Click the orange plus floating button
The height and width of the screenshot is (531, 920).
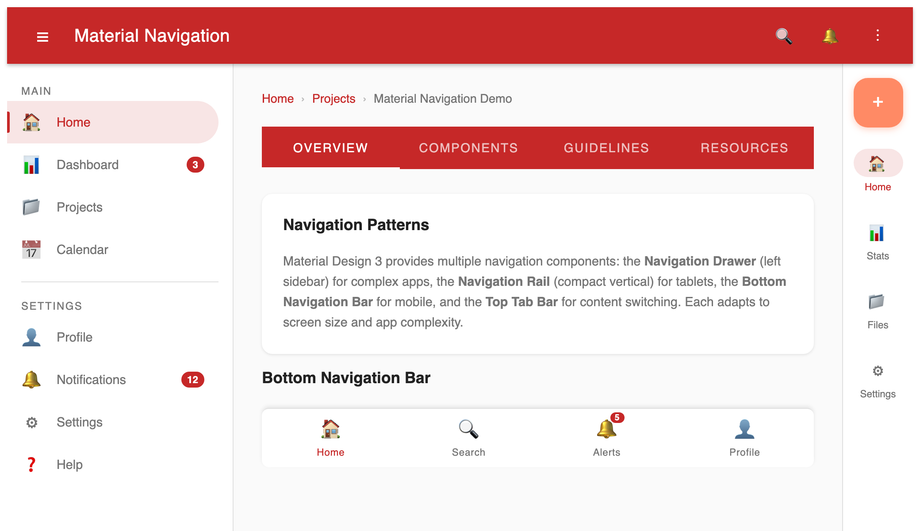click(878, 102)
